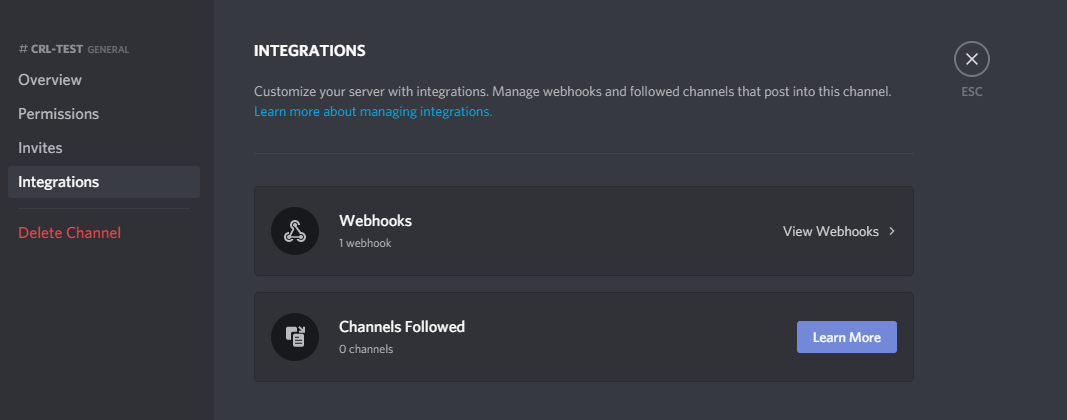Click the Webhooks title text
Viewport: 1067px width, 420px height.
click(x=375, y=221)
